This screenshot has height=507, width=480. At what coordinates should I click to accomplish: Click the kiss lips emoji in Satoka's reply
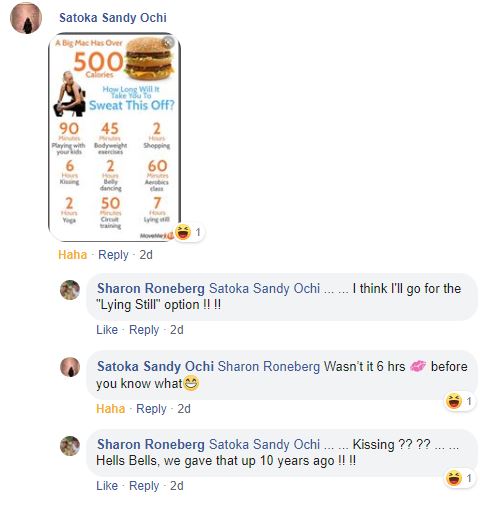coord(418,366)
